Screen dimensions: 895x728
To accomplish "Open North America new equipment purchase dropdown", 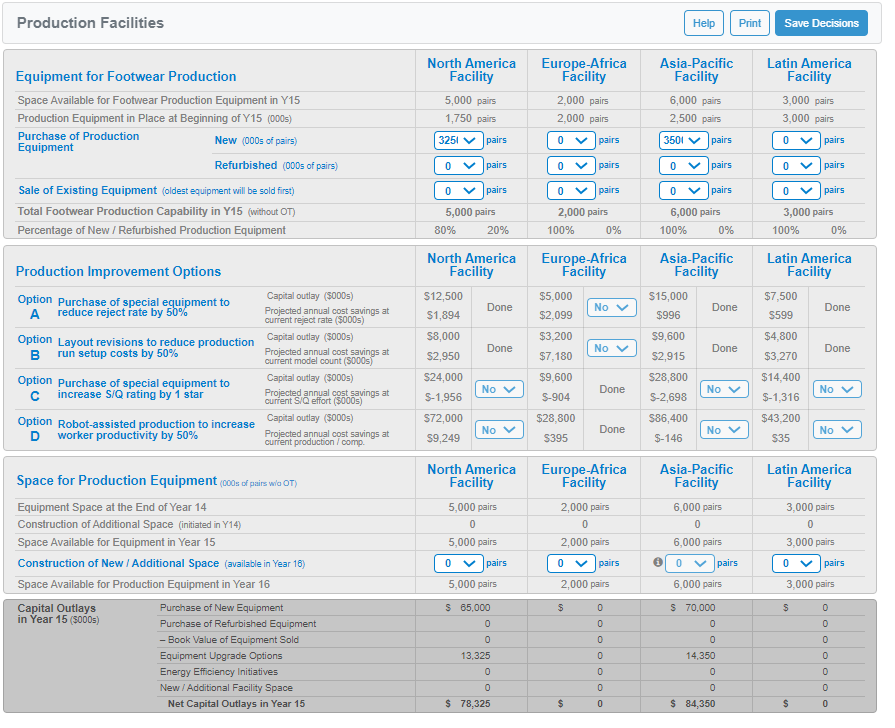I will 459,141.
